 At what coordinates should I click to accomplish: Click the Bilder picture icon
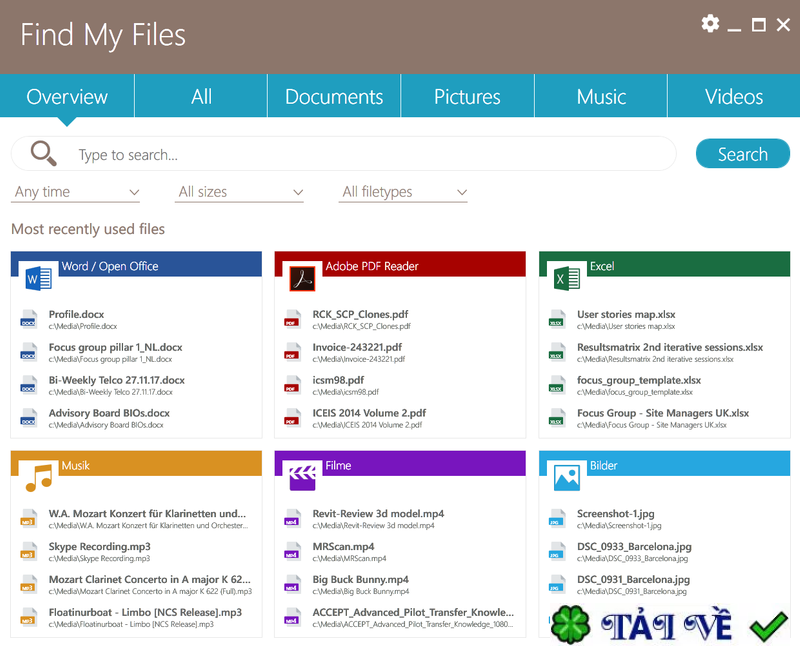[567, 477]
